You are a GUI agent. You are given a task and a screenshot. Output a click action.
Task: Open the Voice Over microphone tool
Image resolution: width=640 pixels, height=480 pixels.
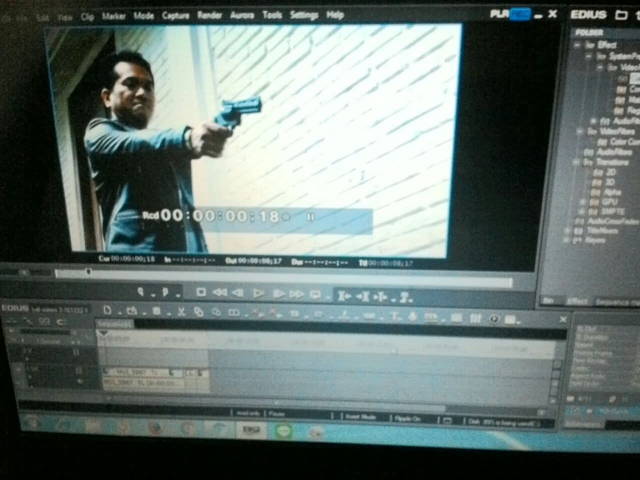pos(412,316)
